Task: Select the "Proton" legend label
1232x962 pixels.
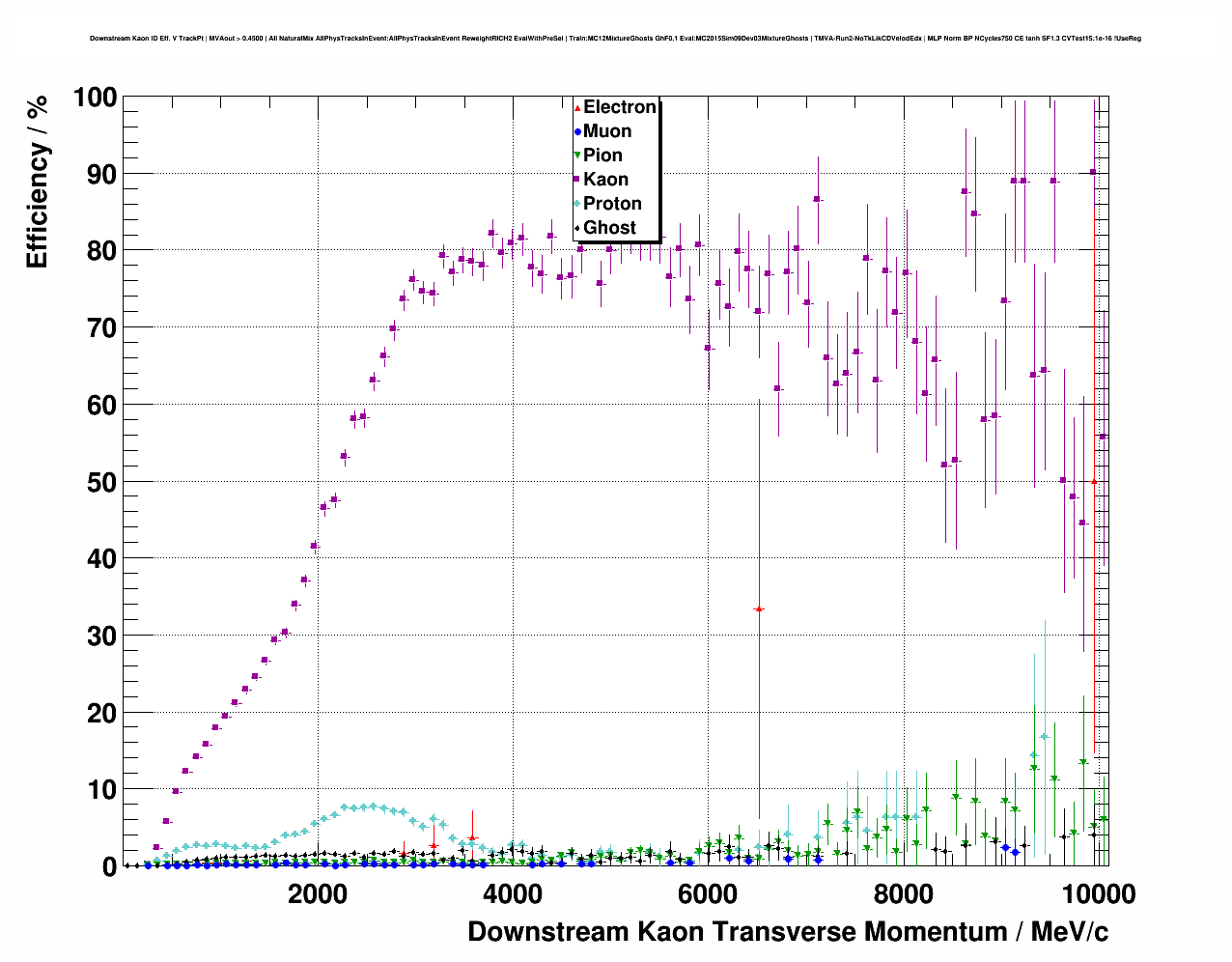Action: coord(612,204)
